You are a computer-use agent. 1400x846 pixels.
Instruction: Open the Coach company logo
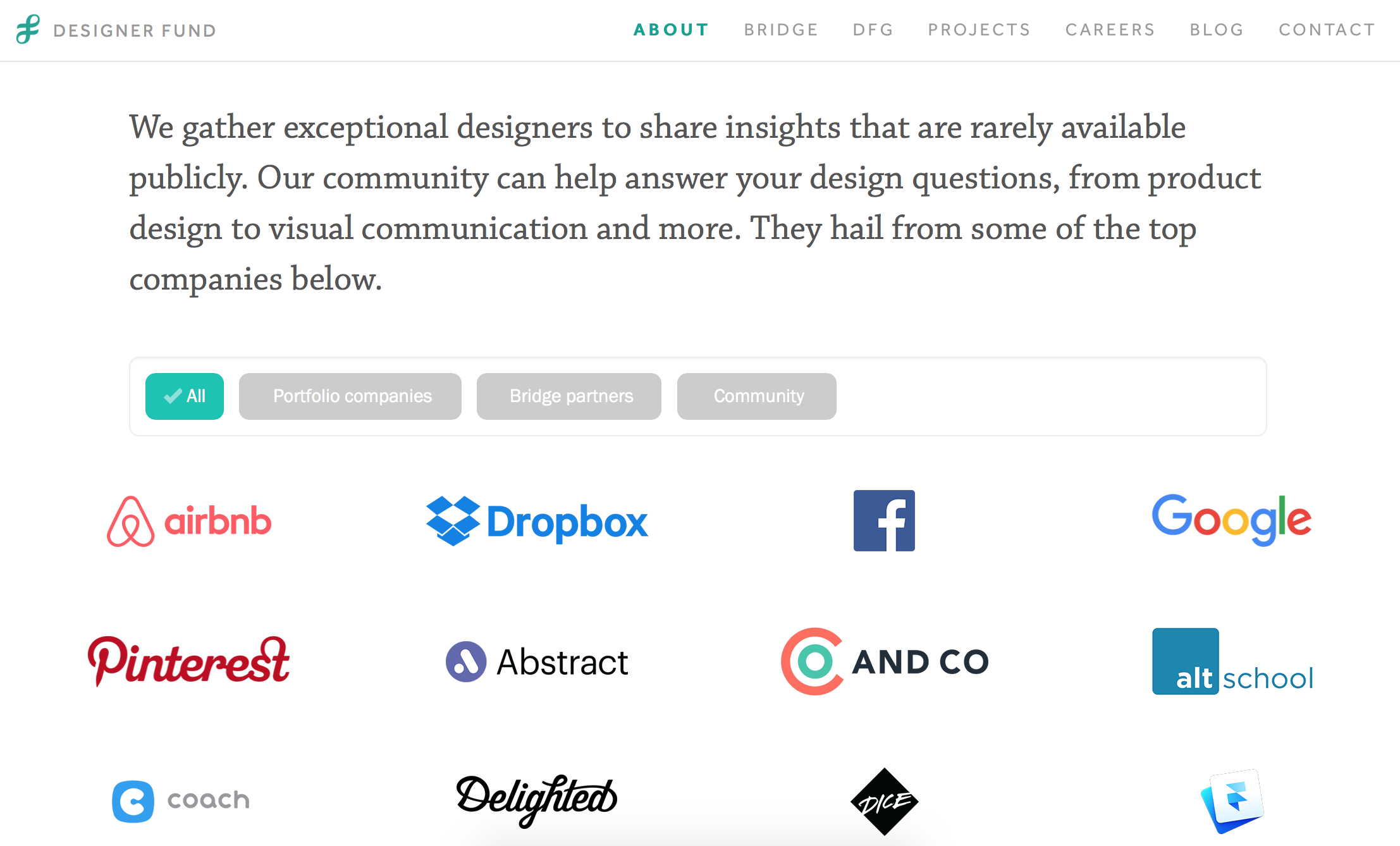click(181, 801)
